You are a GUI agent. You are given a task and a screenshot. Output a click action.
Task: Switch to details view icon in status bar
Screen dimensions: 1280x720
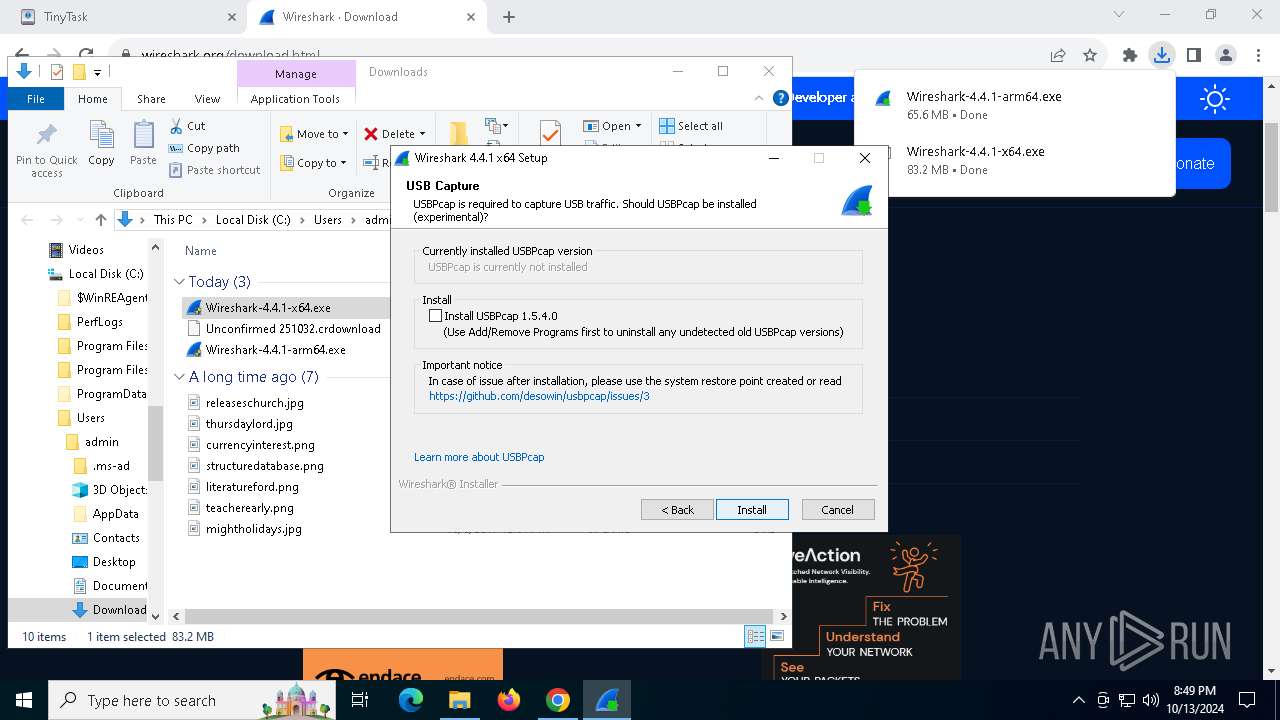click(x=755, y=636)
